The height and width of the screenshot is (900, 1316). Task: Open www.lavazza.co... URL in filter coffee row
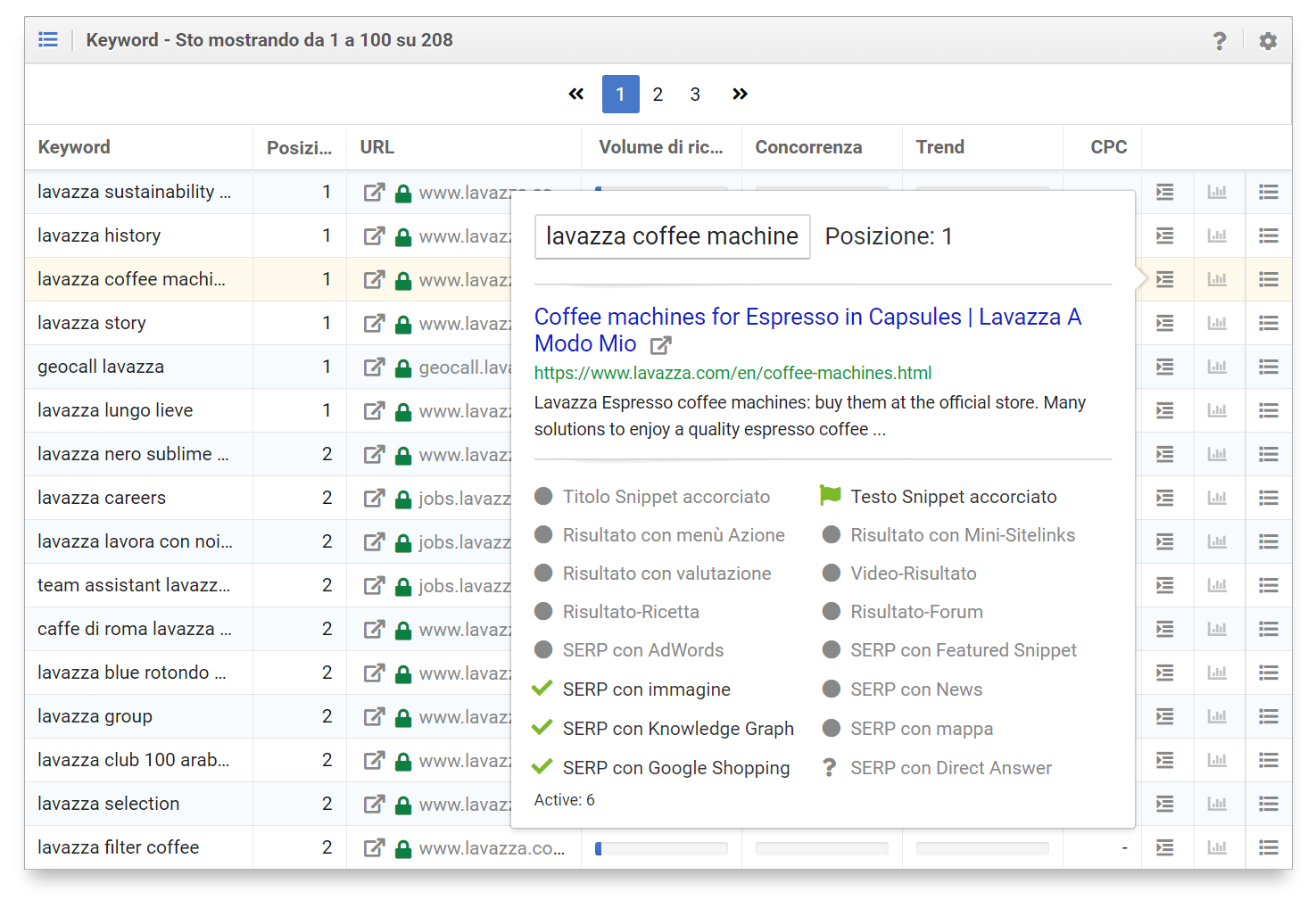coord(492,848)
